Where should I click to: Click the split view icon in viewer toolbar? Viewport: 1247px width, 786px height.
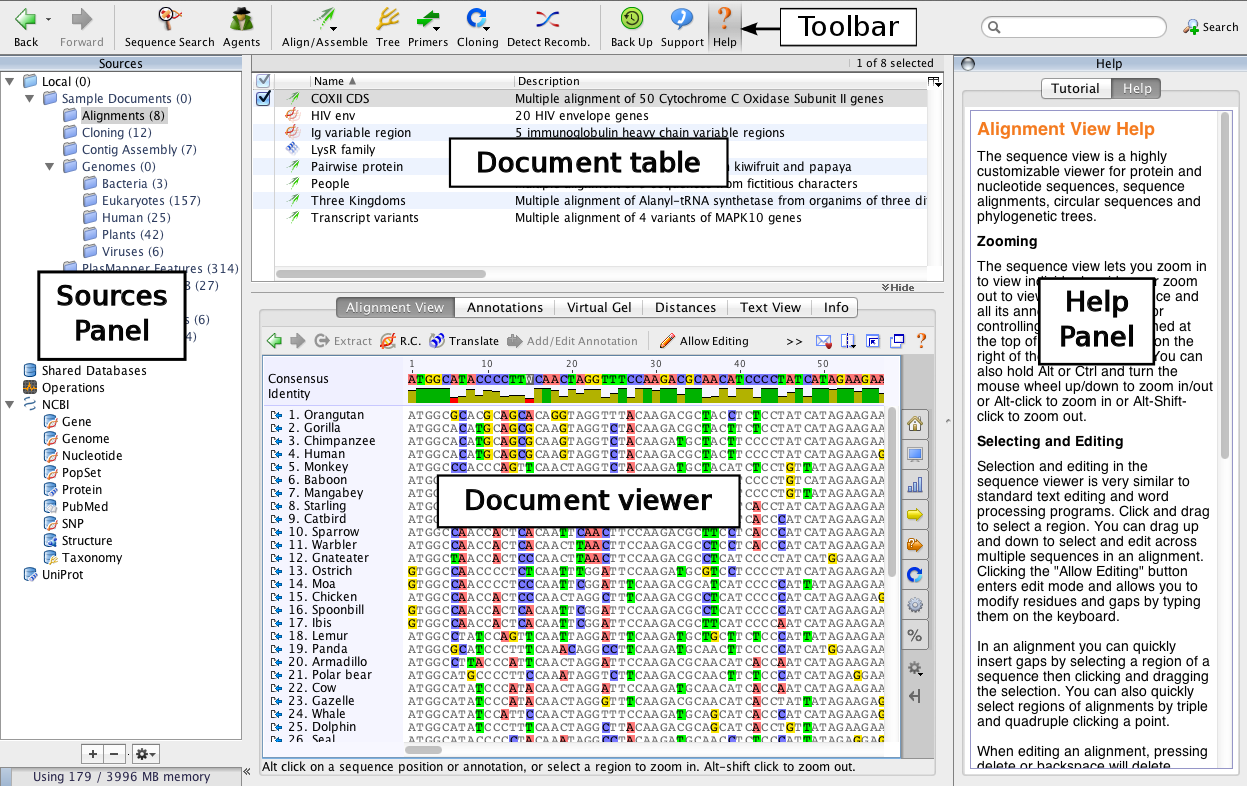coord(848,341)
